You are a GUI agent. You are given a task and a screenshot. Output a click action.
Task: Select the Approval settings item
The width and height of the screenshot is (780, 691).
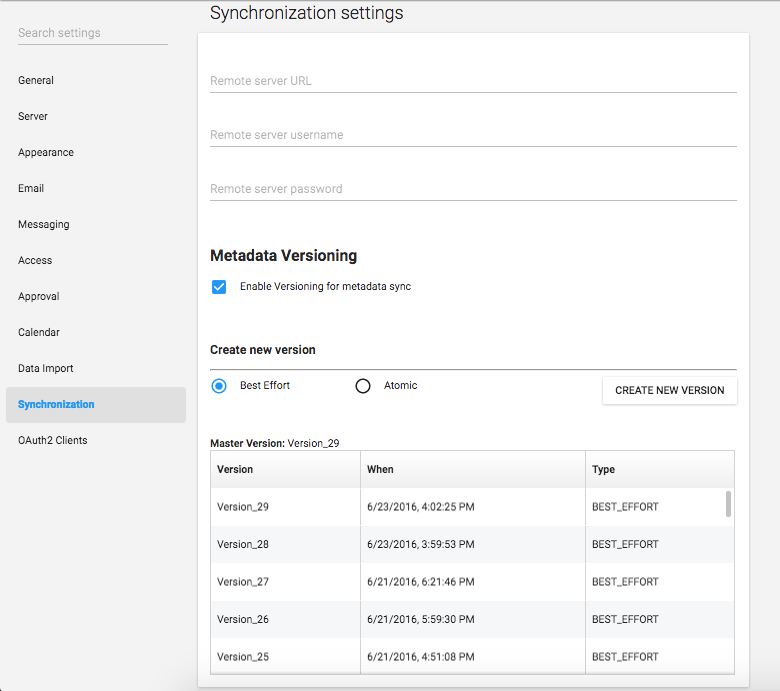[39, 296]
